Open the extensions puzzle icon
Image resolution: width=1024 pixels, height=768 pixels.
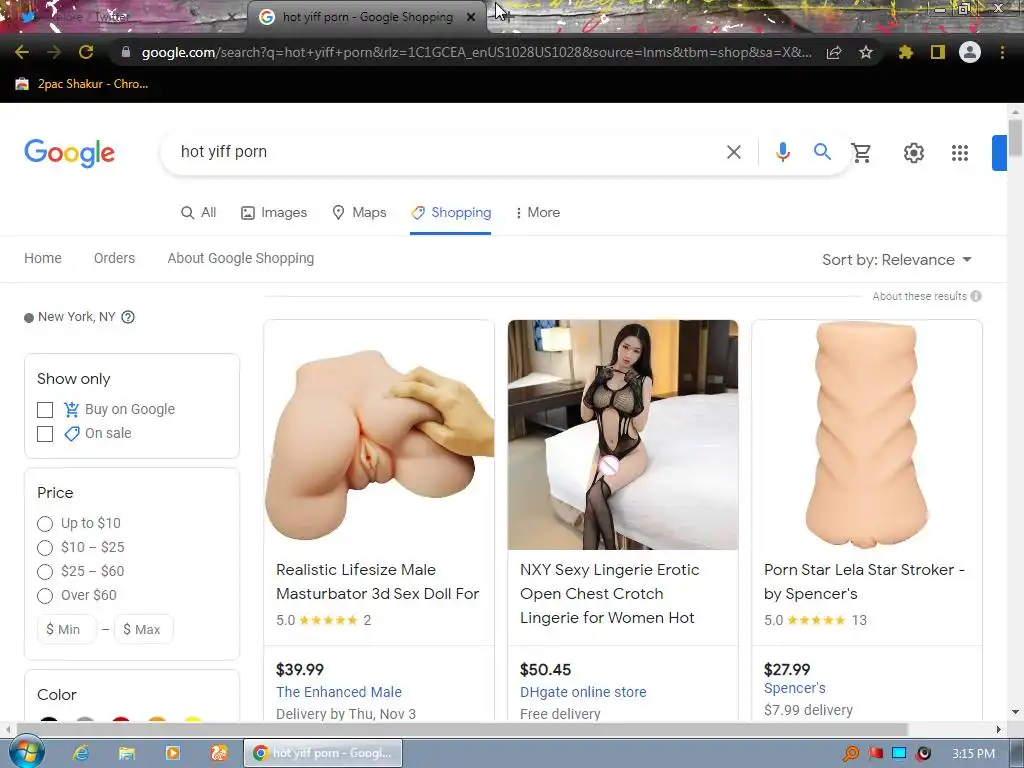[905, 52]
